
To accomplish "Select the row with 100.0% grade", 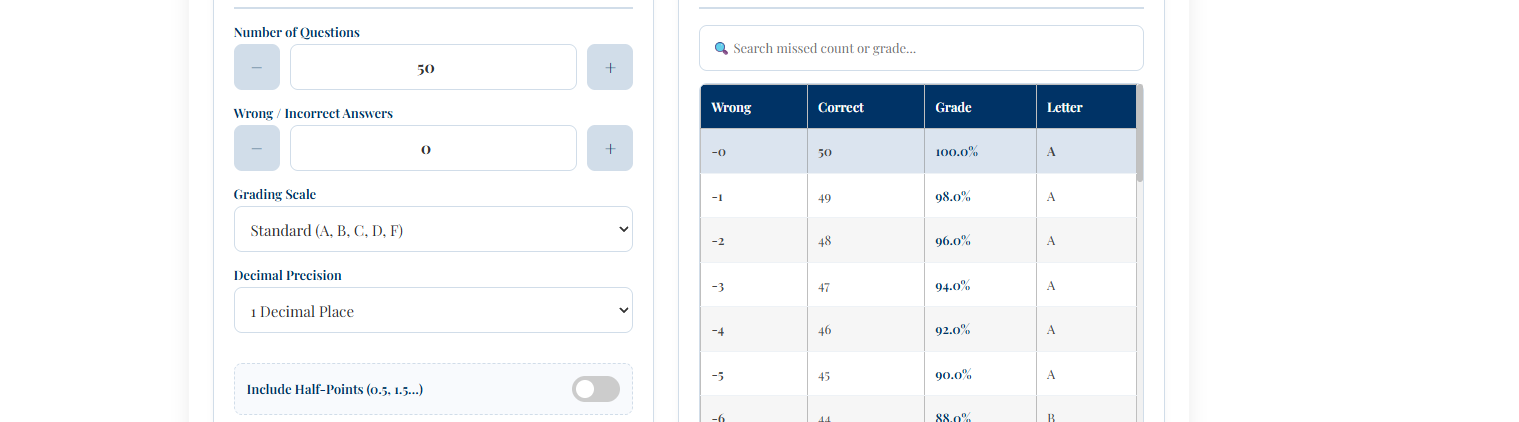I will pyautogui.click(x=918, y=152).
